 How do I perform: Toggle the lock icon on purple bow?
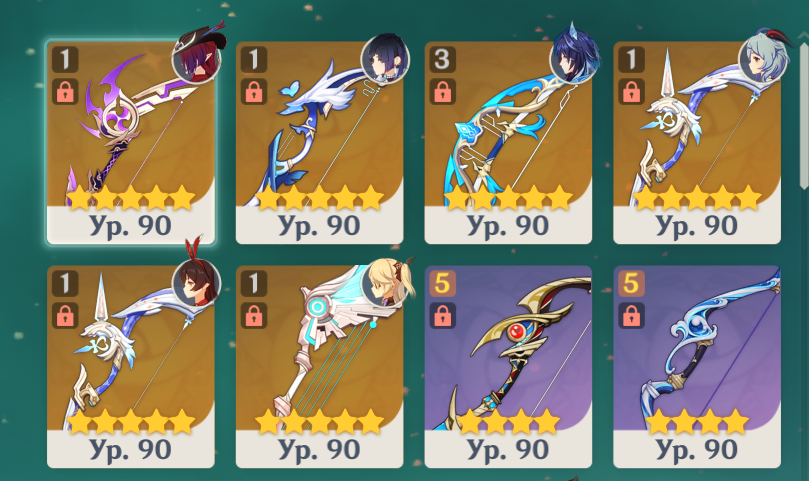coord(65,92)
